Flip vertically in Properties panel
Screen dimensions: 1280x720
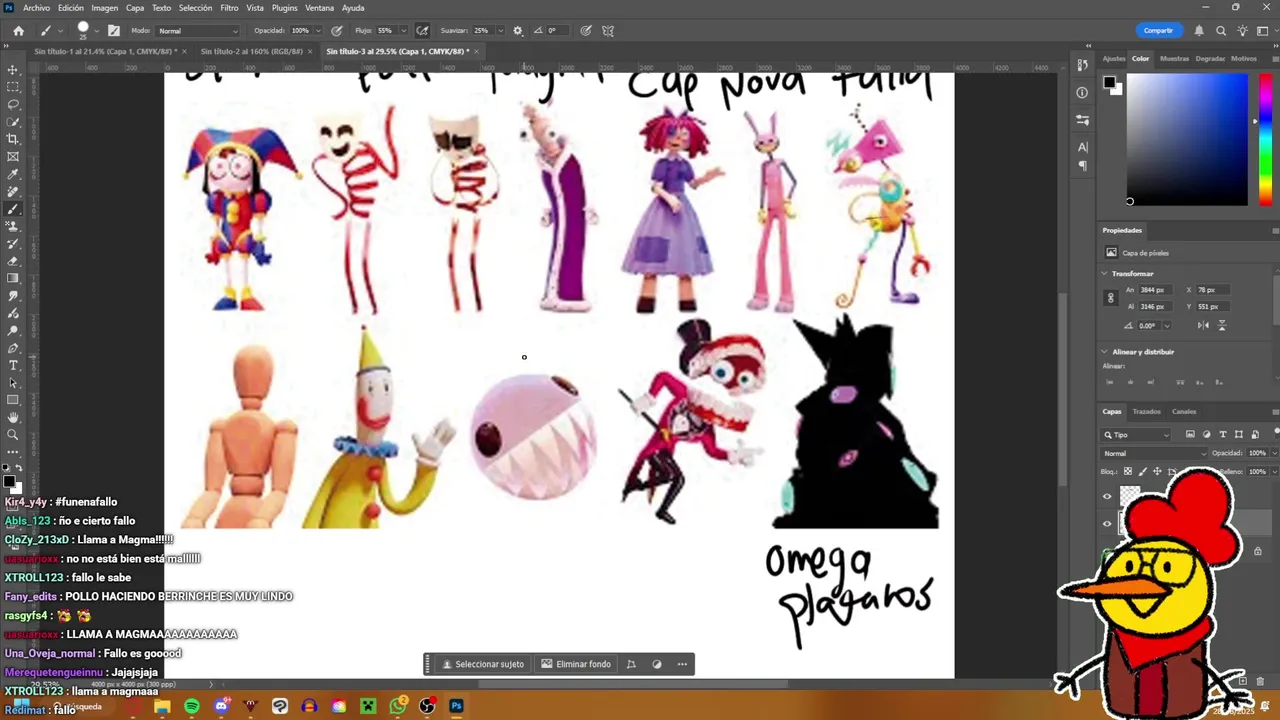pos(1222,325)
